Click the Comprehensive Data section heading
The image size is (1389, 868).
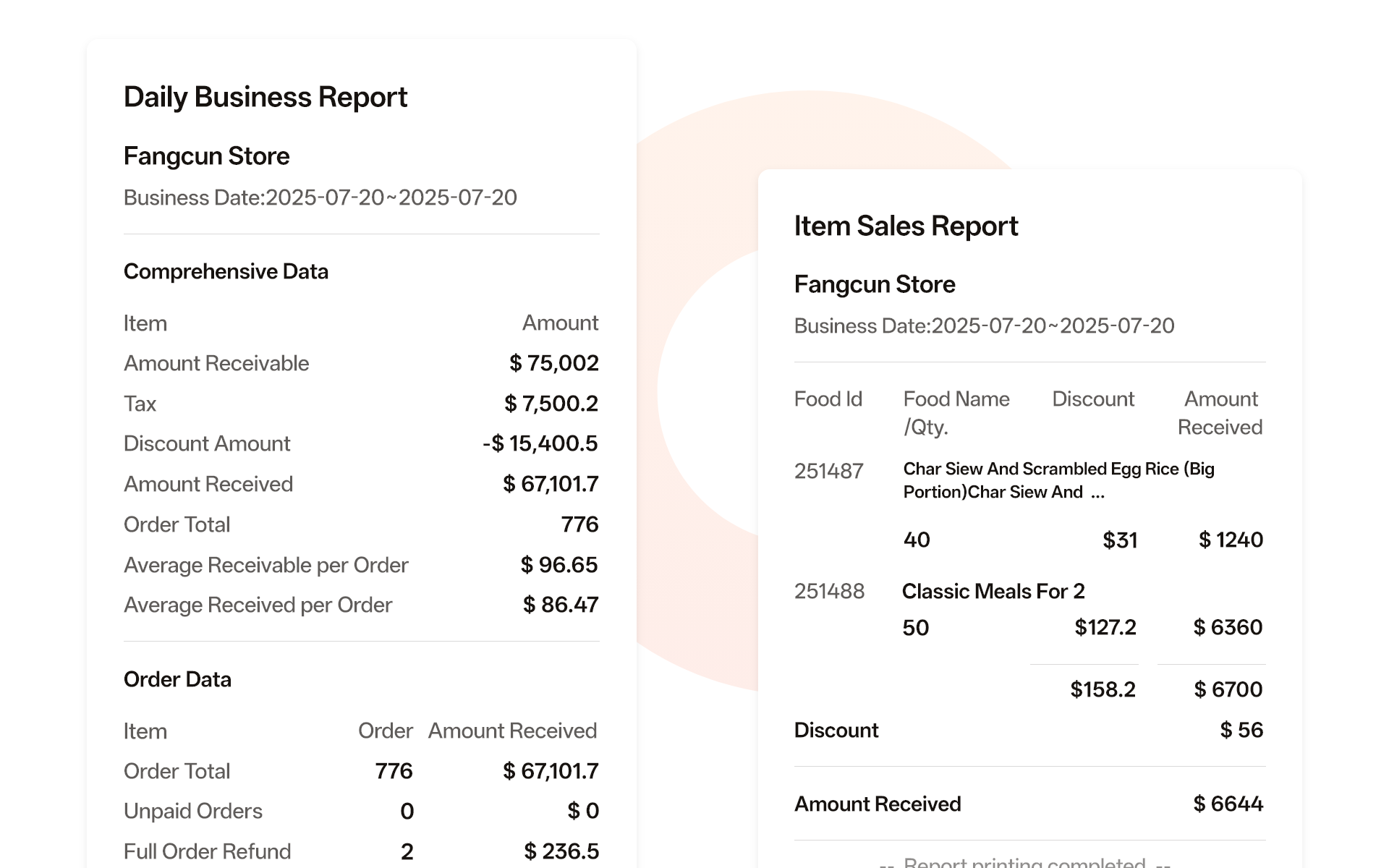(x=226, y=271)
